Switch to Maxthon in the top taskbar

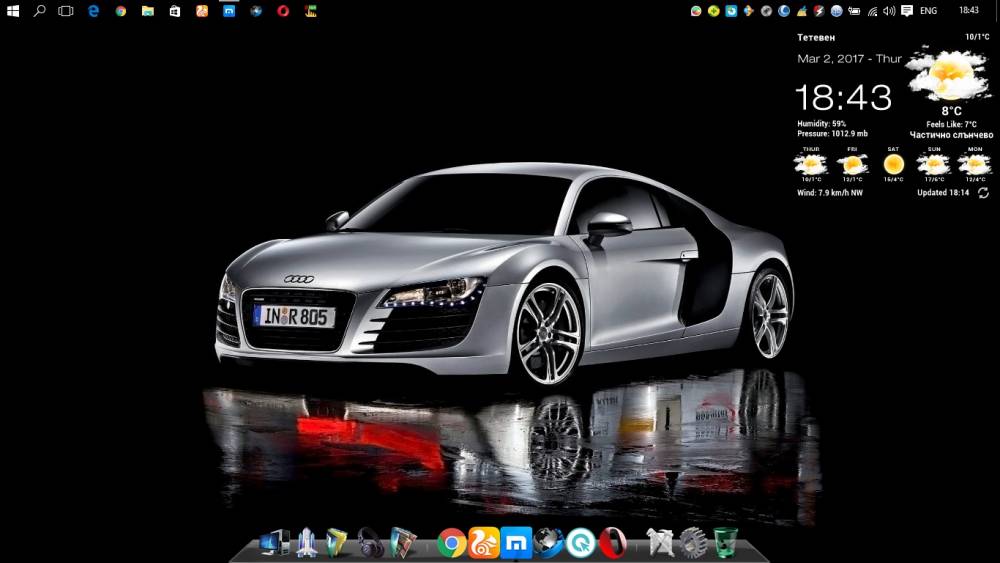[229, 11]
